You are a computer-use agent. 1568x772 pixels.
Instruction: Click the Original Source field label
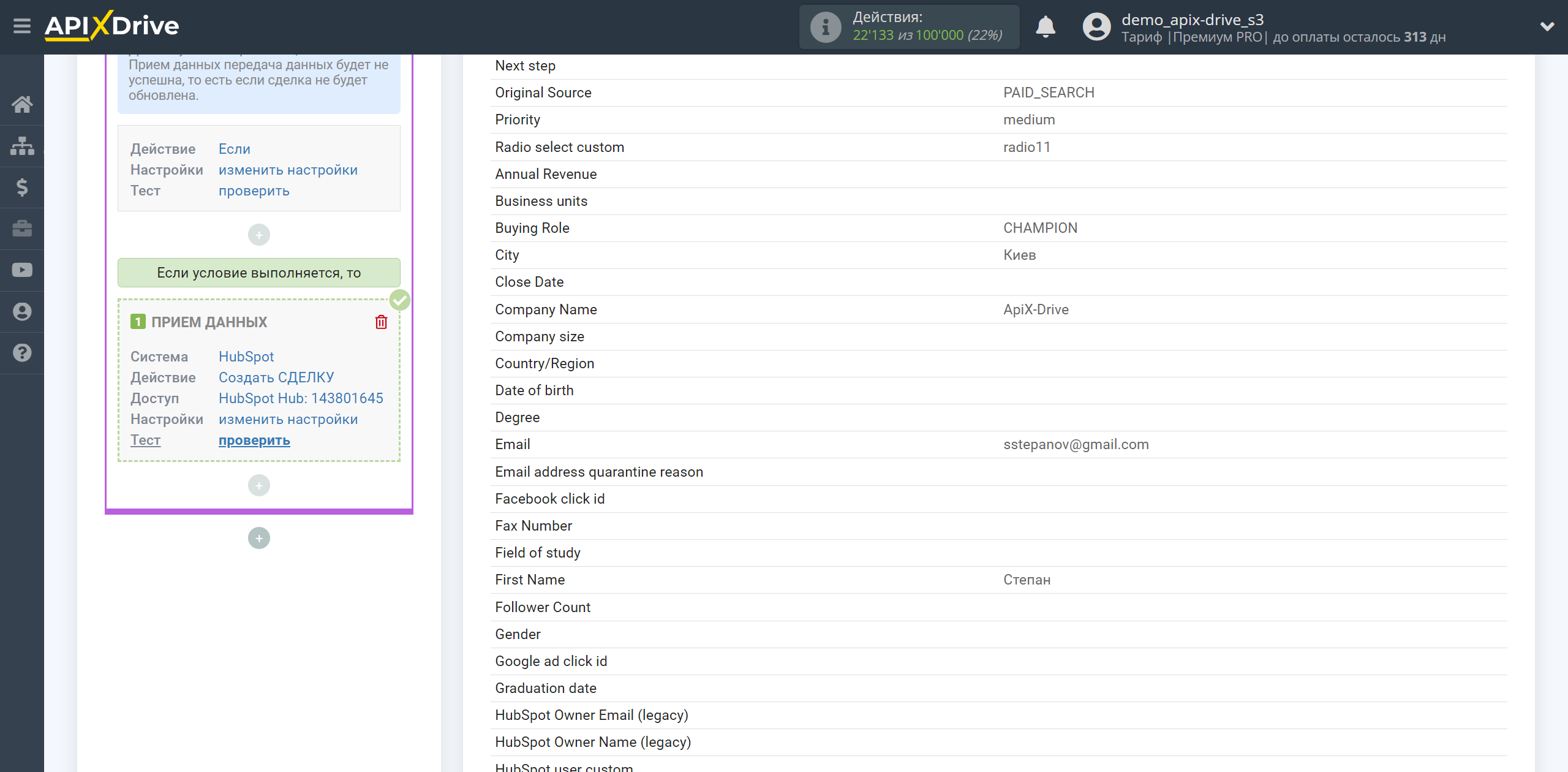point(543,93)
